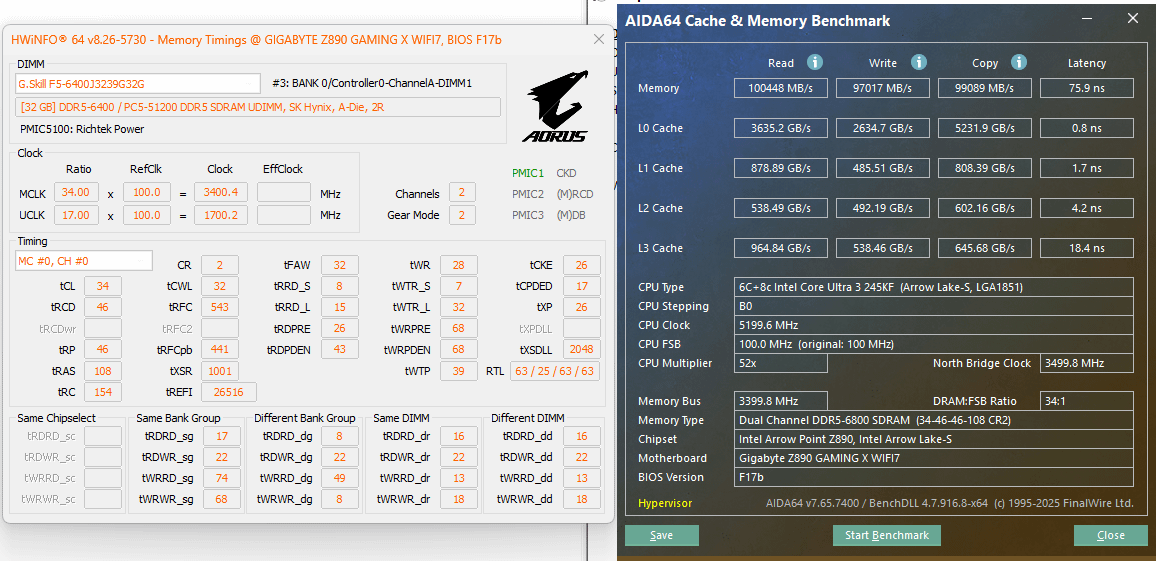
Task: Click the North Bridge Clock 3499.8 MHz field
Action: [1086, 363]
